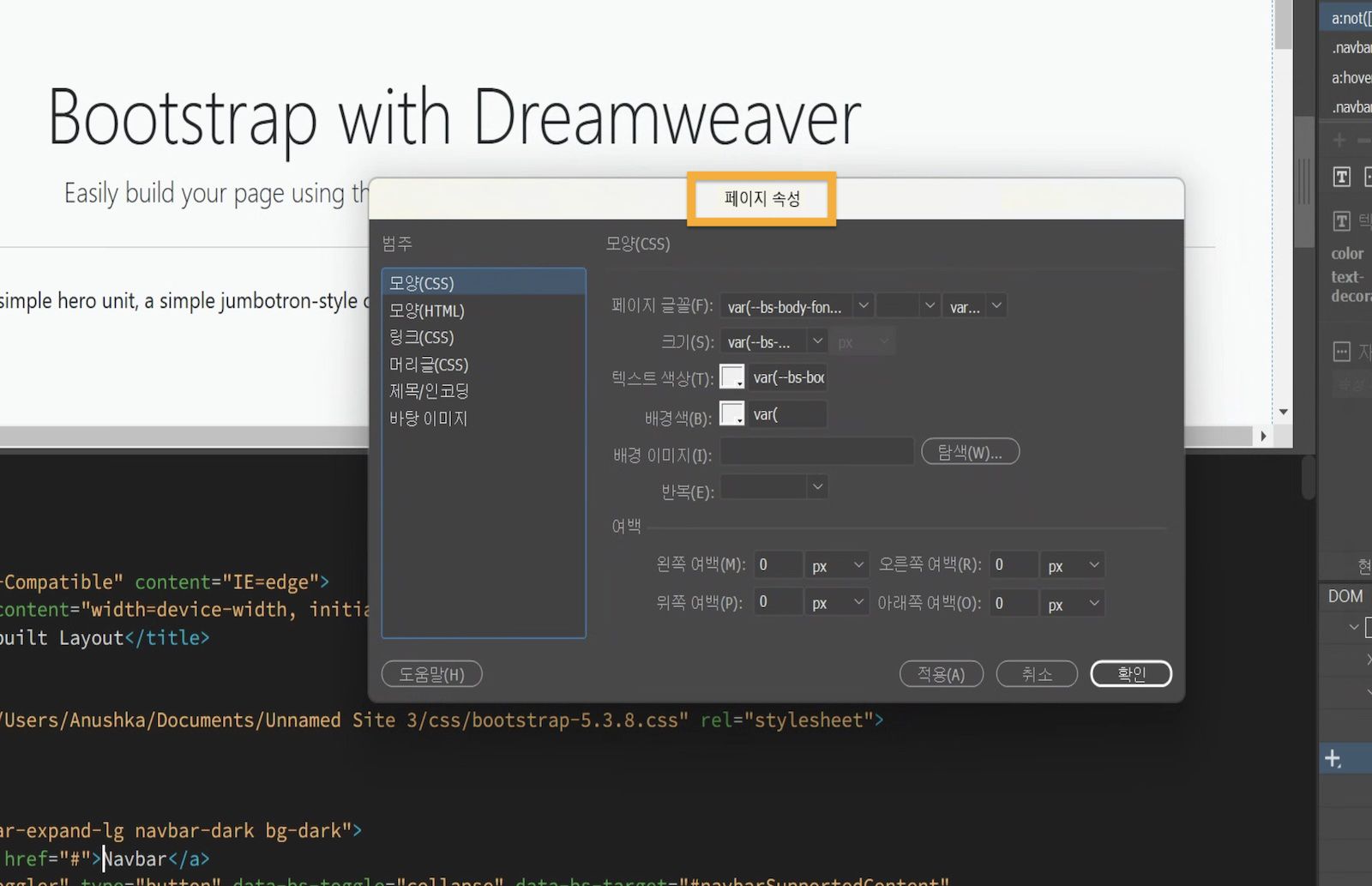This screenshot has height=886, width=1372.
Task: Select the 모양(CSS) category
Action: point(484,283)
